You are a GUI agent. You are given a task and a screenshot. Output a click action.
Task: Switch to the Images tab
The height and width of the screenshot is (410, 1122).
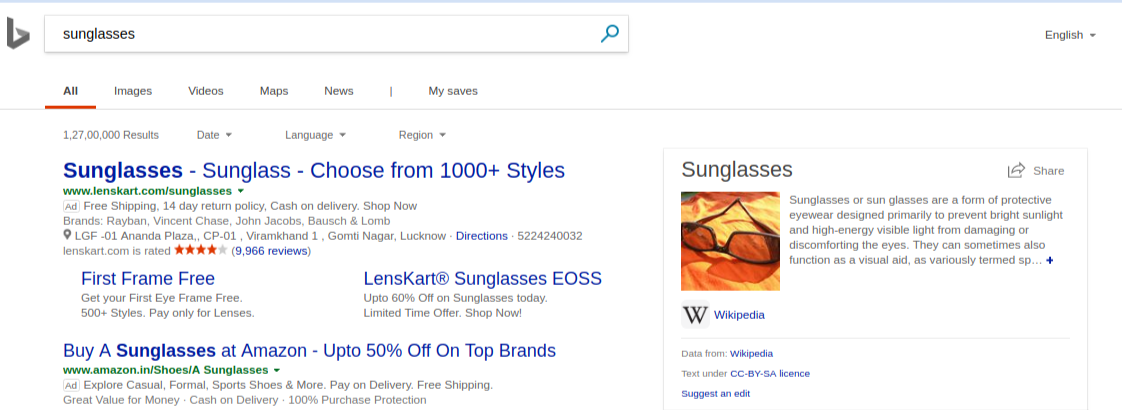(133, 91)
